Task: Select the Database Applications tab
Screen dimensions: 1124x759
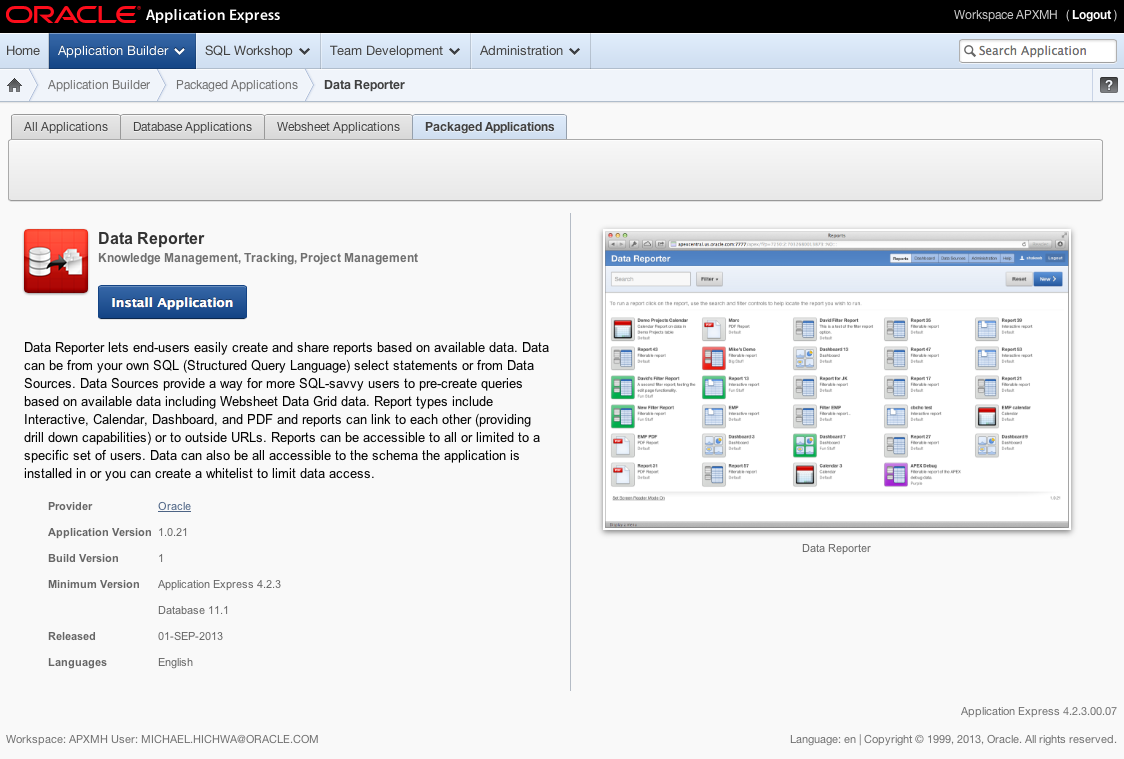Action: [x=191, y=126]
